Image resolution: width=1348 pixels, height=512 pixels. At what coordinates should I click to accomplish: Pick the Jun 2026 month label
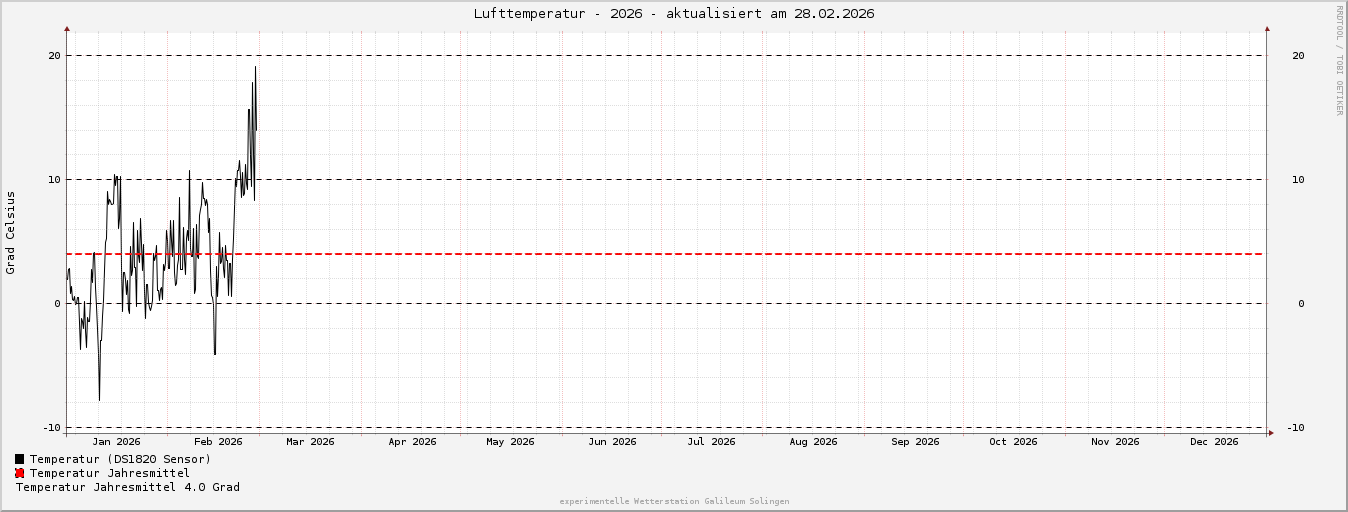[x=612, y=441]
